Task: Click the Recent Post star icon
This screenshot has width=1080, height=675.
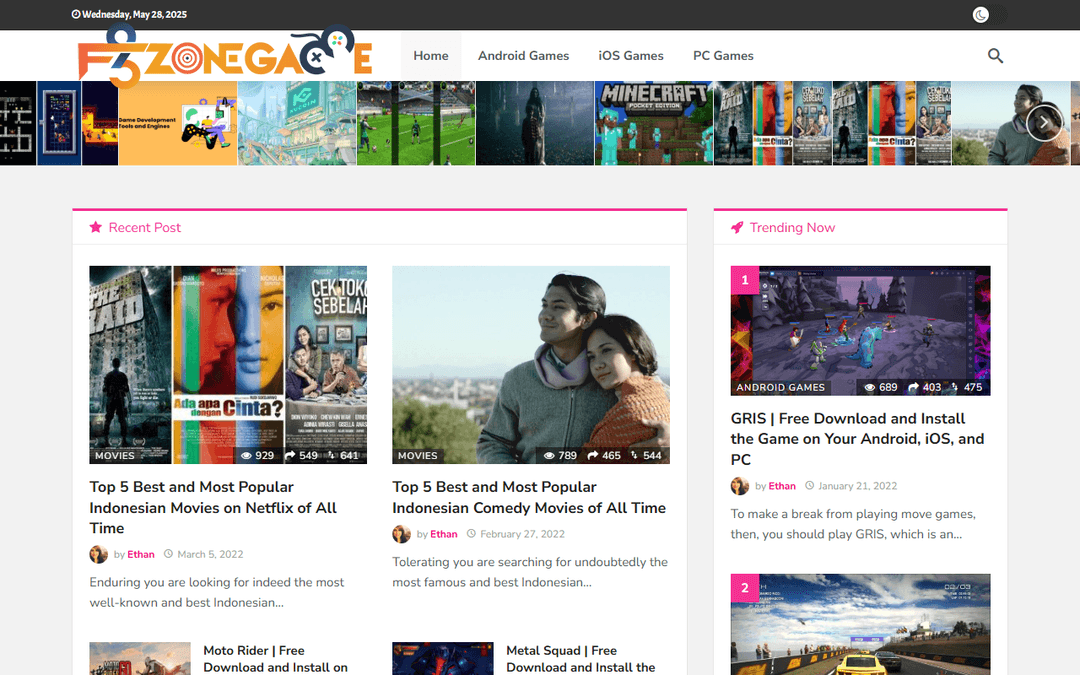Action: click(96, 227)
